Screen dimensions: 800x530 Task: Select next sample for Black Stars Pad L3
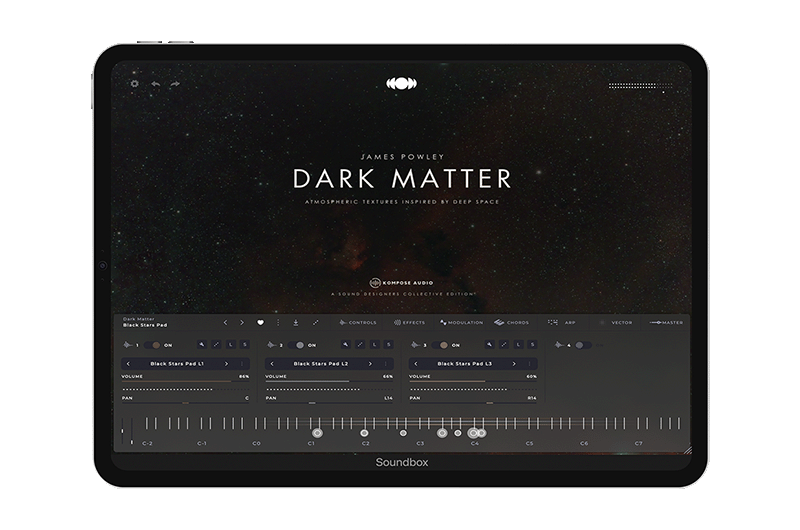514,364
